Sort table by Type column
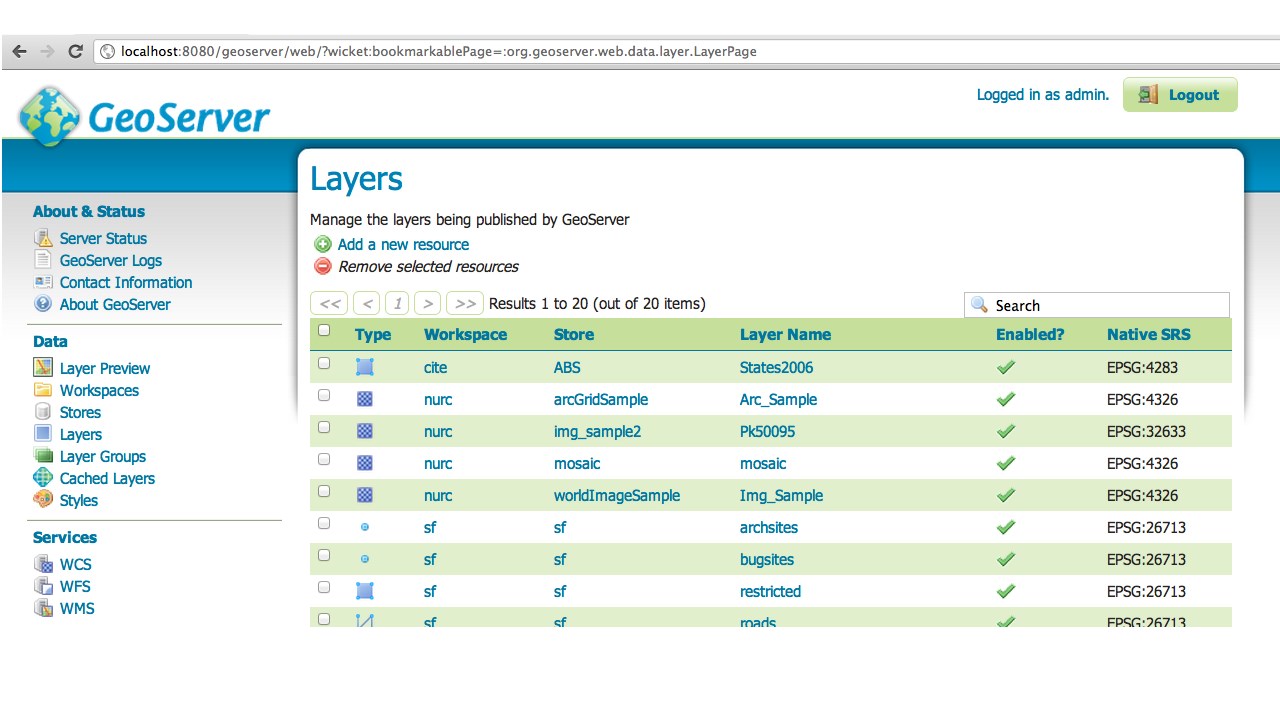Screen dimensions: 1280x720 373,335
